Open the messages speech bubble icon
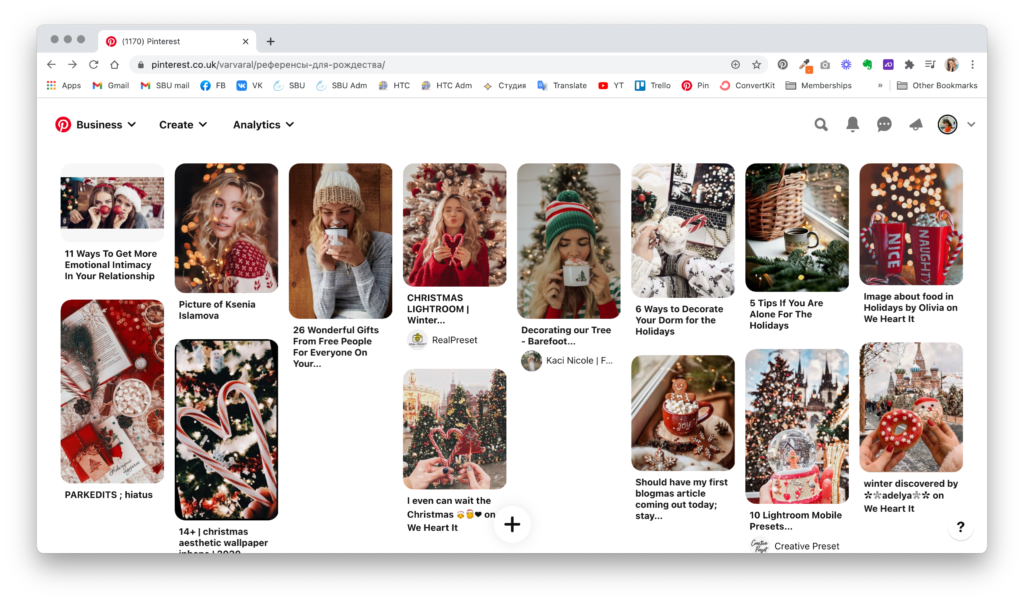The image size is (1024, 602). (884, 125)
